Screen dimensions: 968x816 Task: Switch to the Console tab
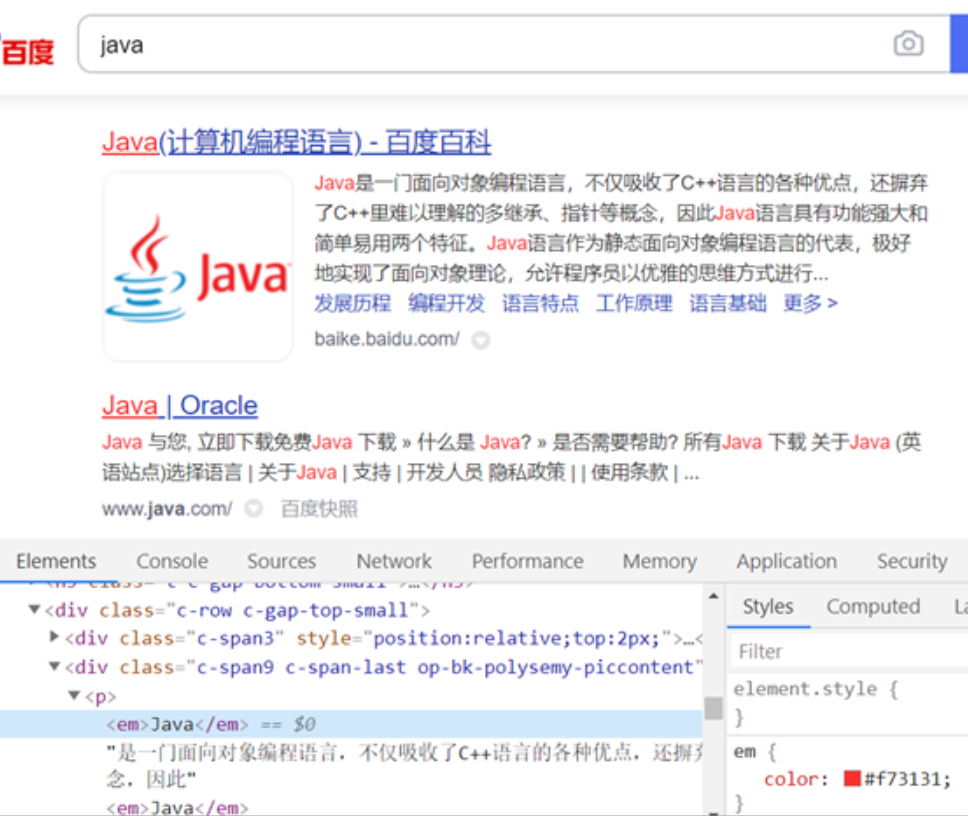pos(172,561)
